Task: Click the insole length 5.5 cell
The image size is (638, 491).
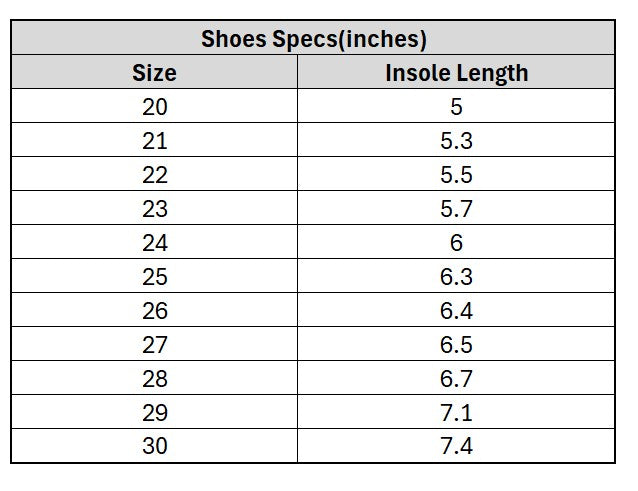Action: 456,175
